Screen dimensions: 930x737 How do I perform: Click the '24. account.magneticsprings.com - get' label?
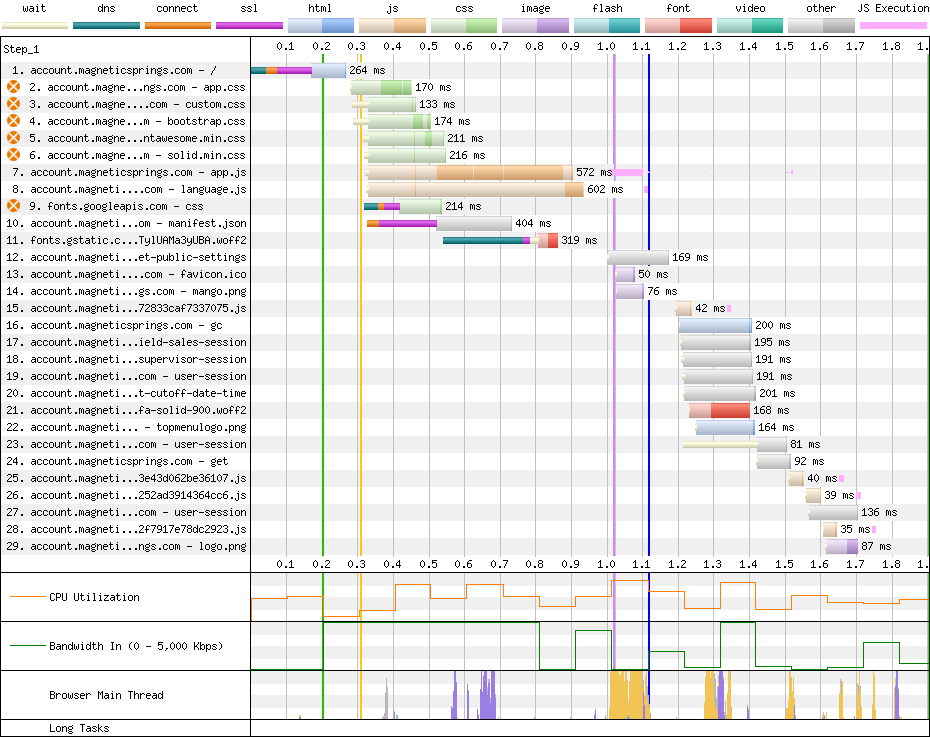[117, 461]
